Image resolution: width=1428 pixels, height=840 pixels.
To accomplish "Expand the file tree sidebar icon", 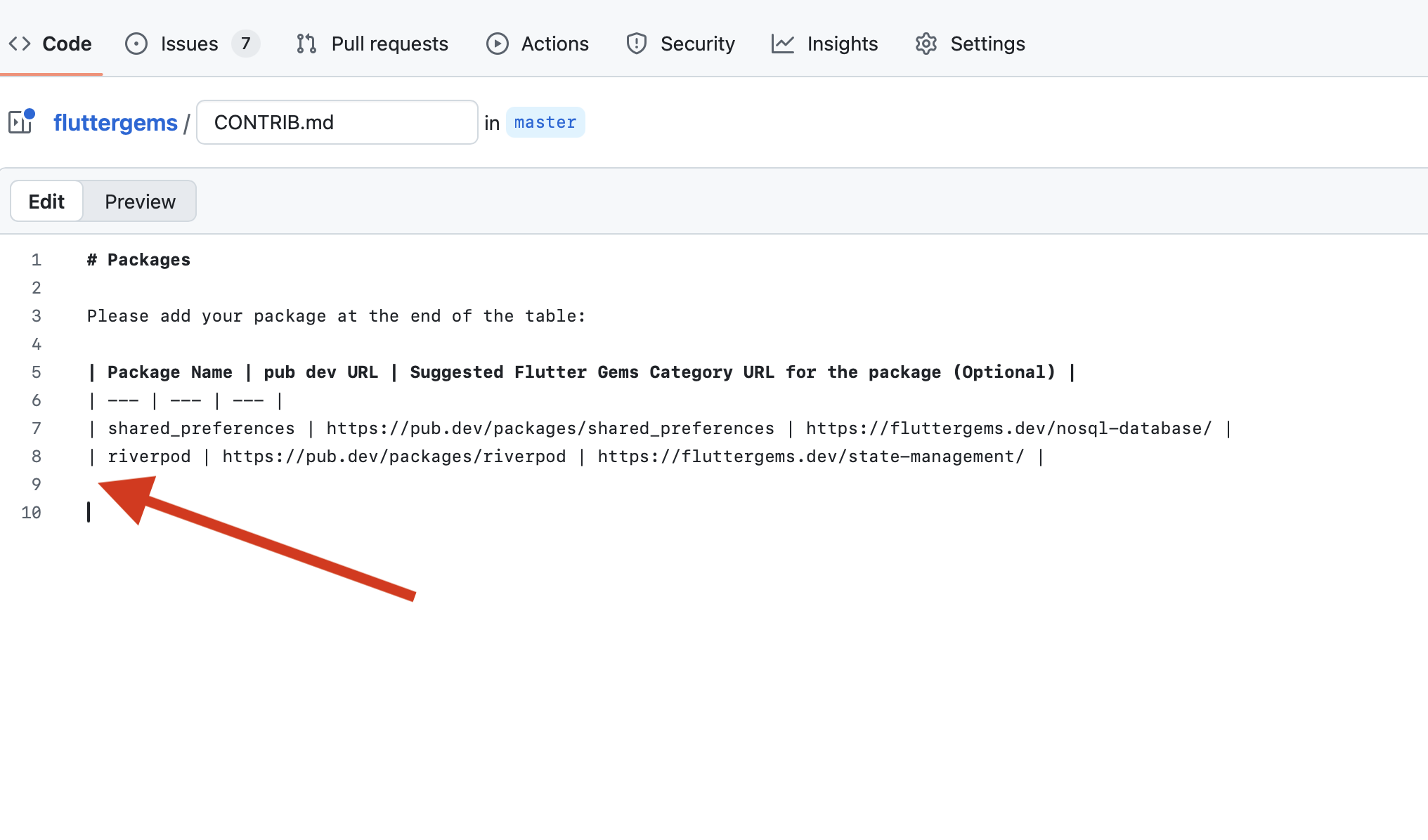I will tap(21, 122).
